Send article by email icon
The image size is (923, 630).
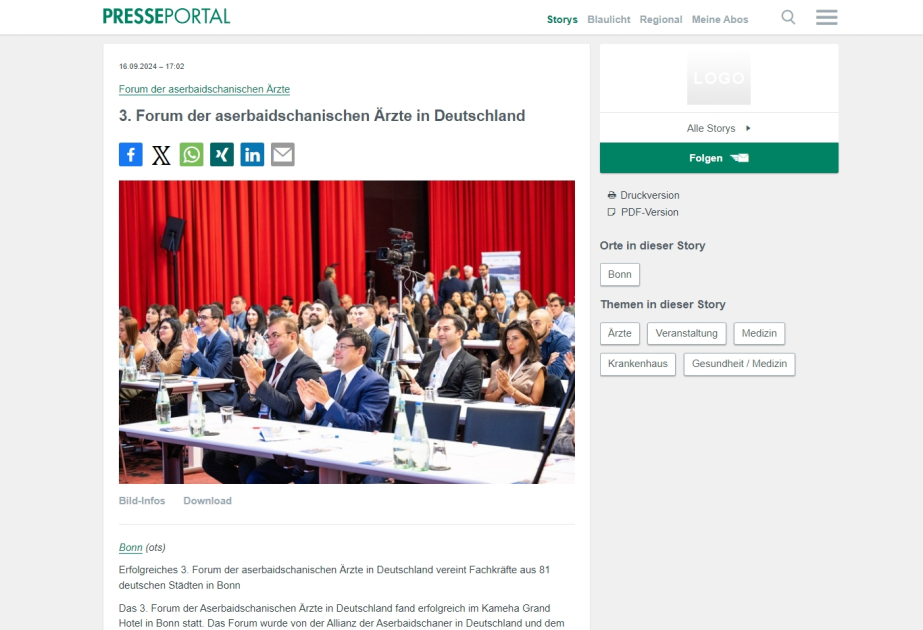click(283, 154)
